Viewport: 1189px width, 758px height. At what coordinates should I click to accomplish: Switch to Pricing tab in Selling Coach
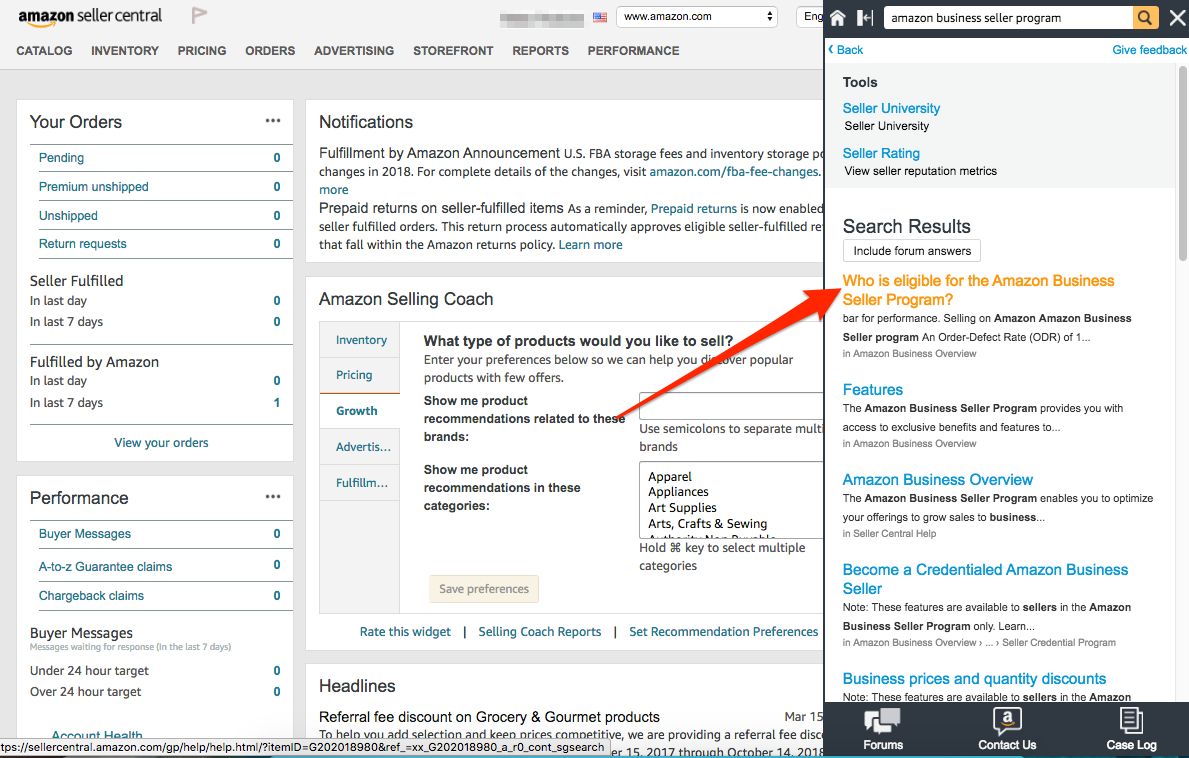tap(360, 375)
